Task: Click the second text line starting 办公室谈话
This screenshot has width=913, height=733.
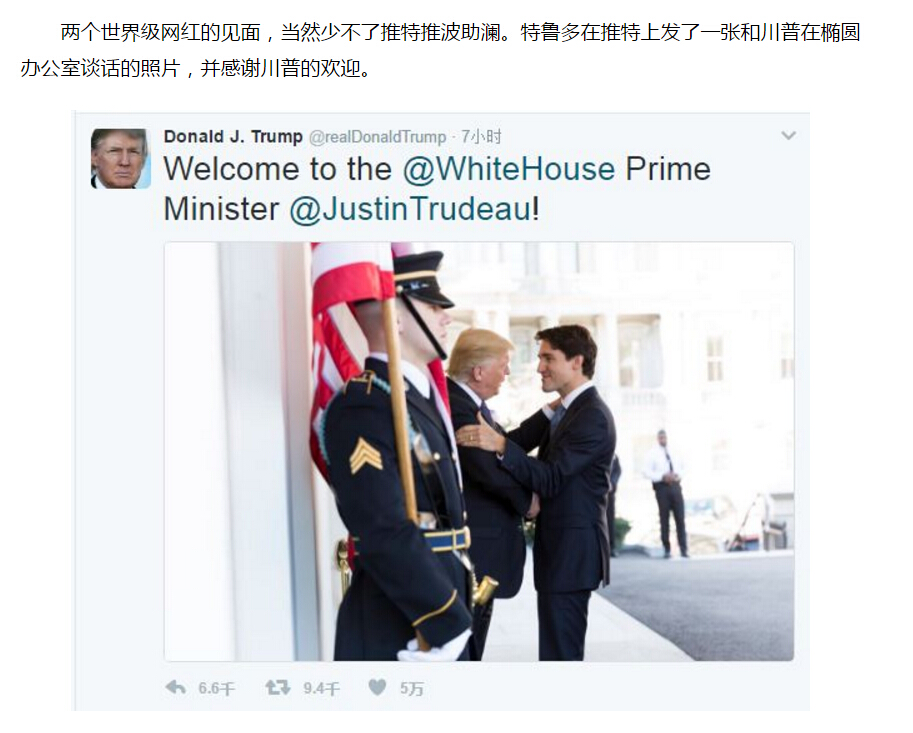Action: pos(196,69)
